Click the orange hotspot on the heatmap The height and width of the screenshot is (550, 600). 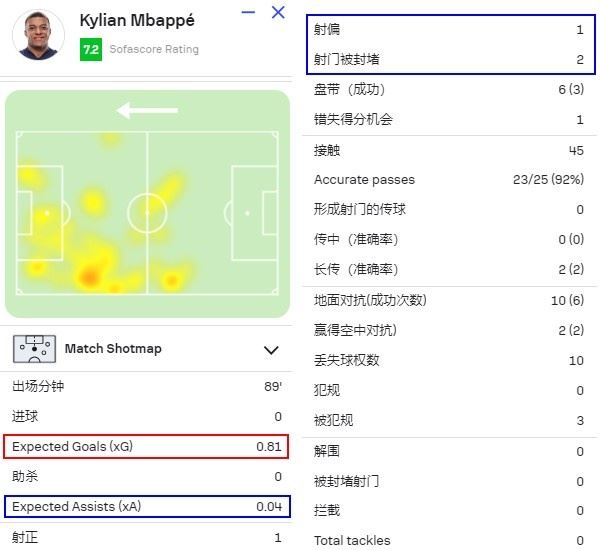point(89,276)
